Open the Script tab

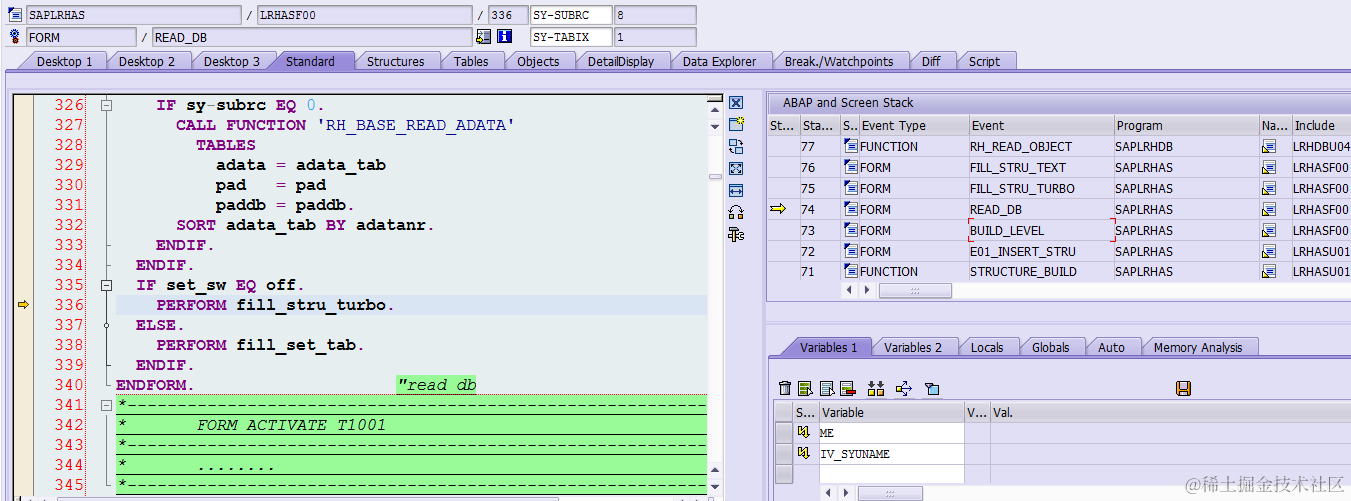point(984,62)
